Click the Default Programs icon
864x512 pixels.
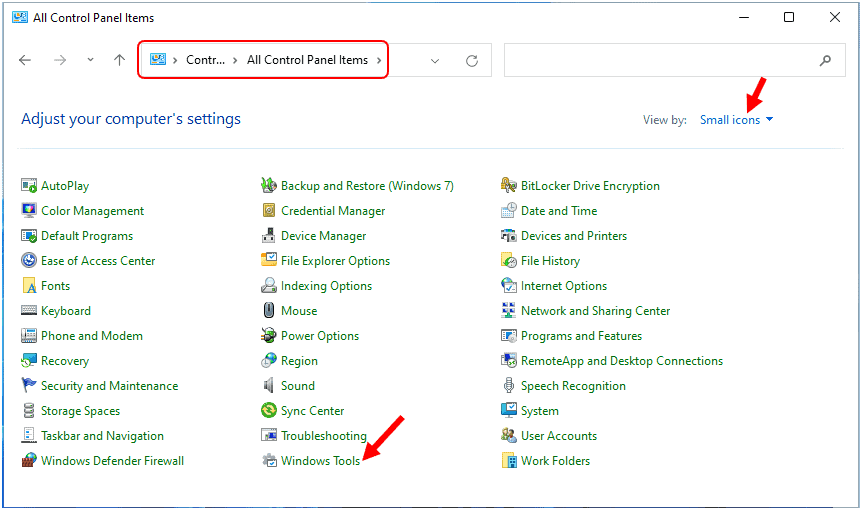[29, 236]
